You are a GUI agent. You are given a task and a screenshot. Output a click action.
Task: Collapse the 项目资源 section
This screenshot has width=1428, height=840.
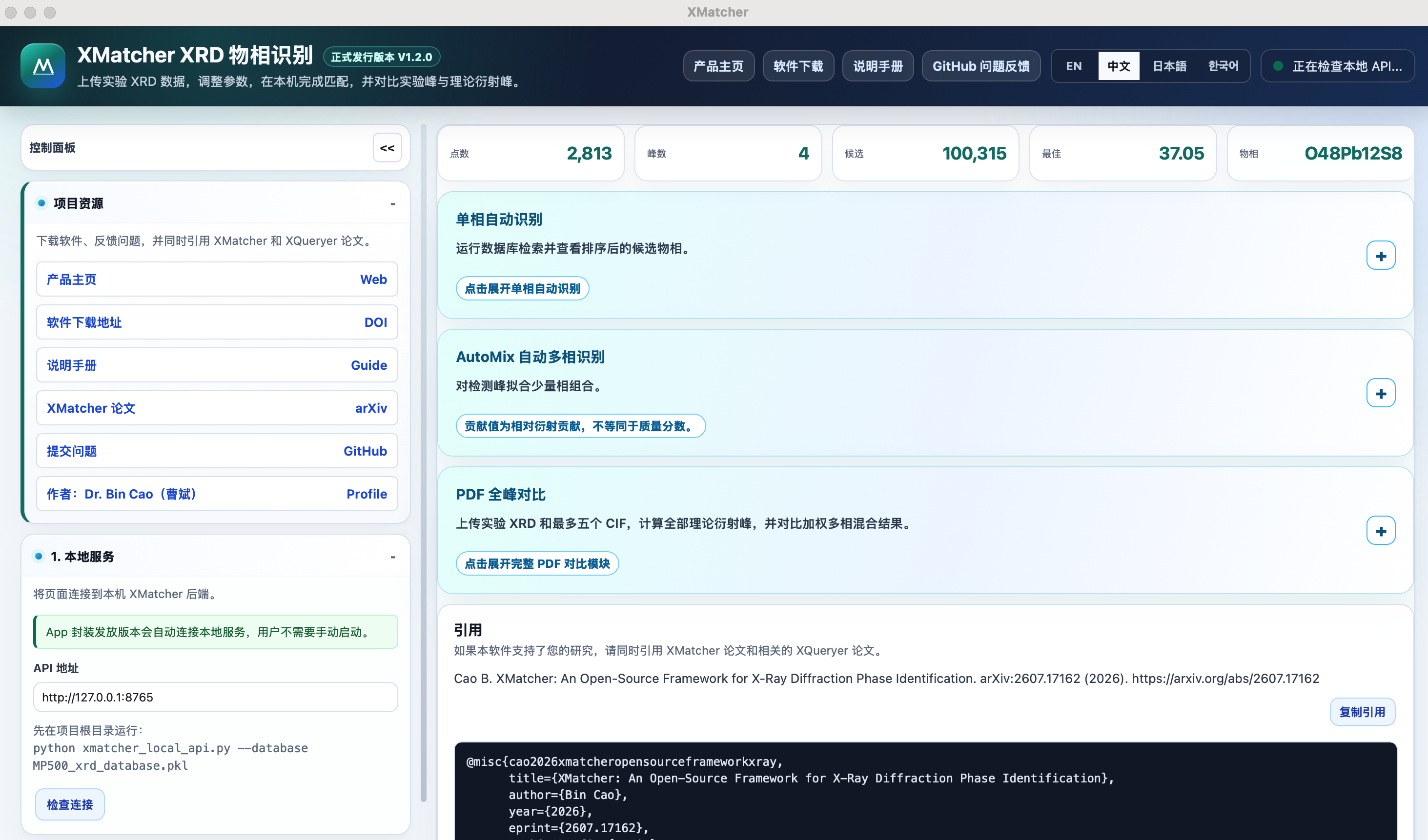pyautogui.click(x=393, y=203)
